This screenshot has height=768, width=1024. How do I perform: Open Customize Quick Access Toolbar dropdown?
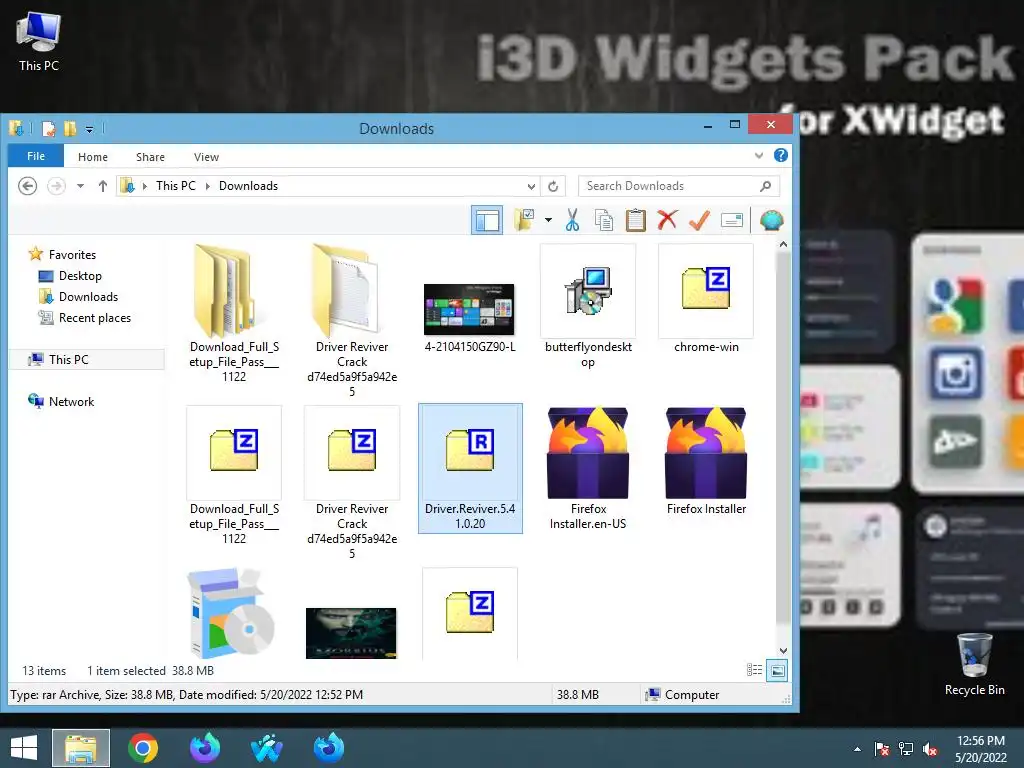[89, 129]
